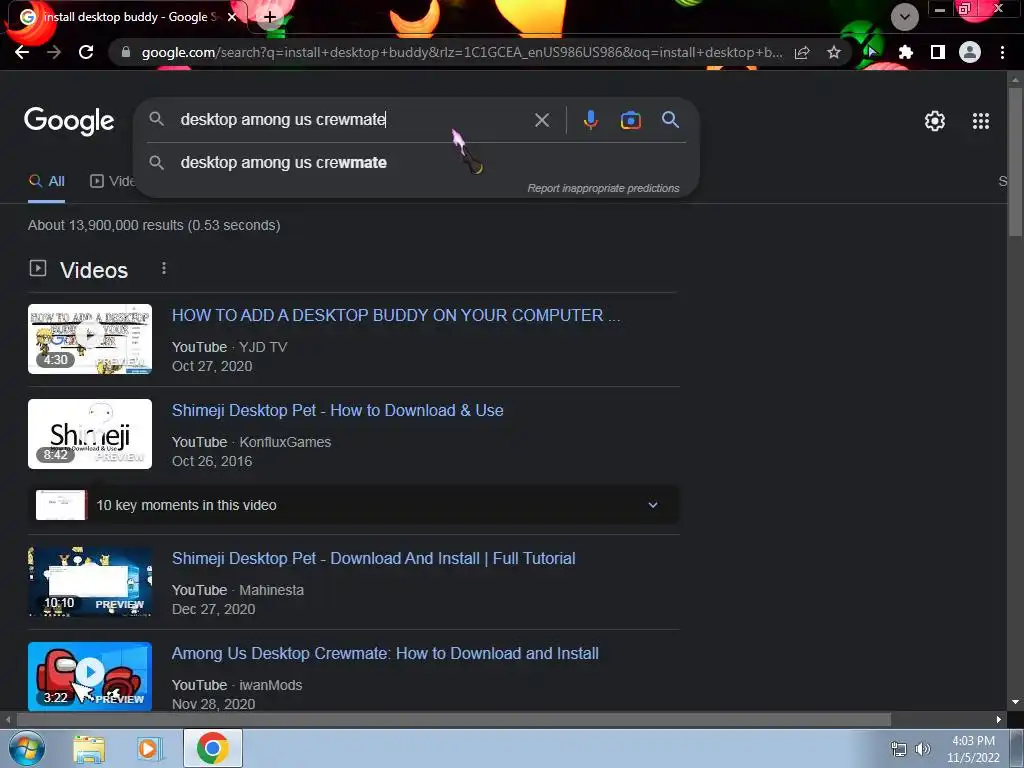Go back to the previous page
Image resolution: width=1024 pixels, height=768 pixels.
click(22, 52)
